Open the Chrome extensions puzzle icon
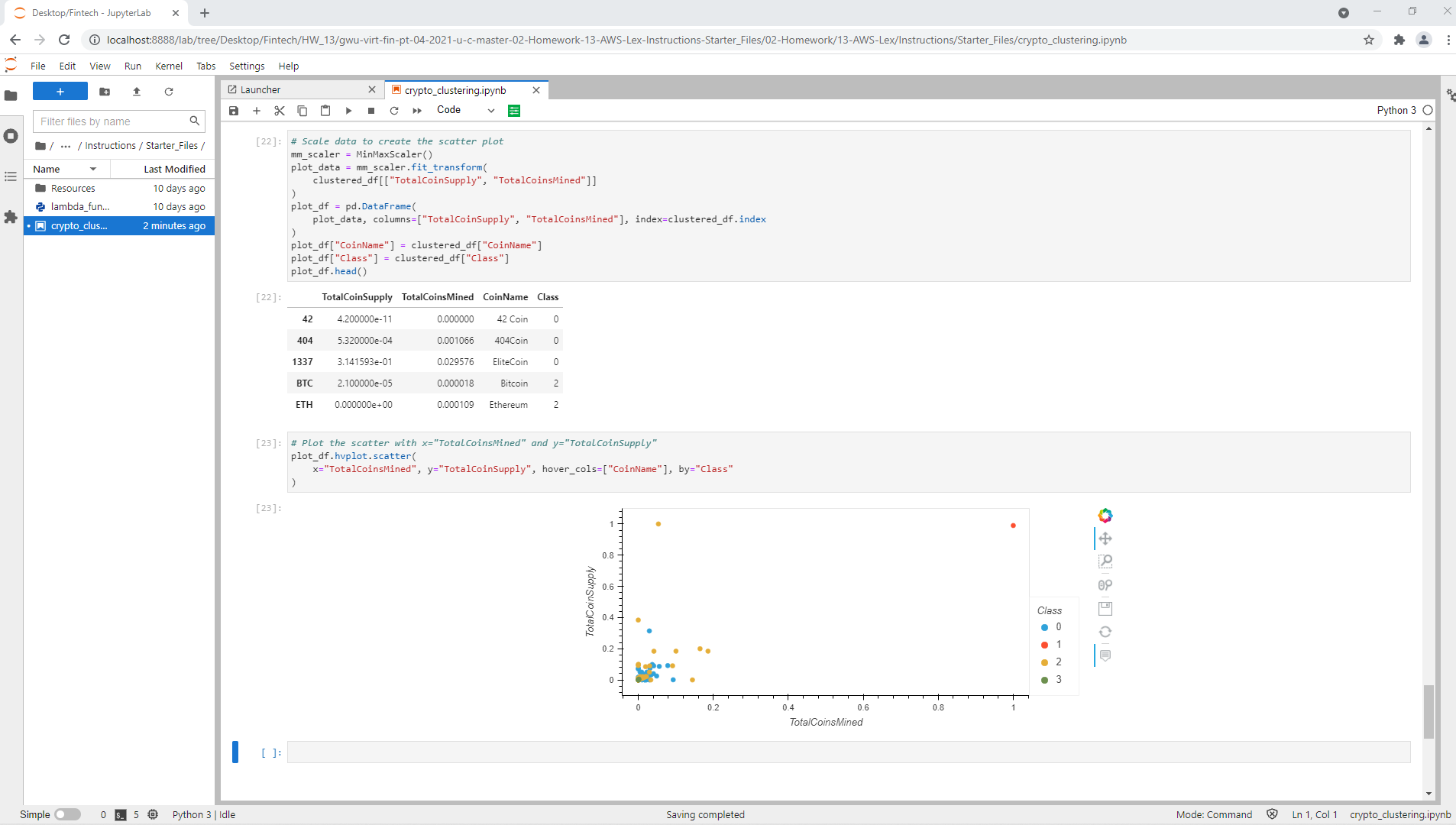The height and width of the screenshot is (825, 1456). tap(1399, 40)
